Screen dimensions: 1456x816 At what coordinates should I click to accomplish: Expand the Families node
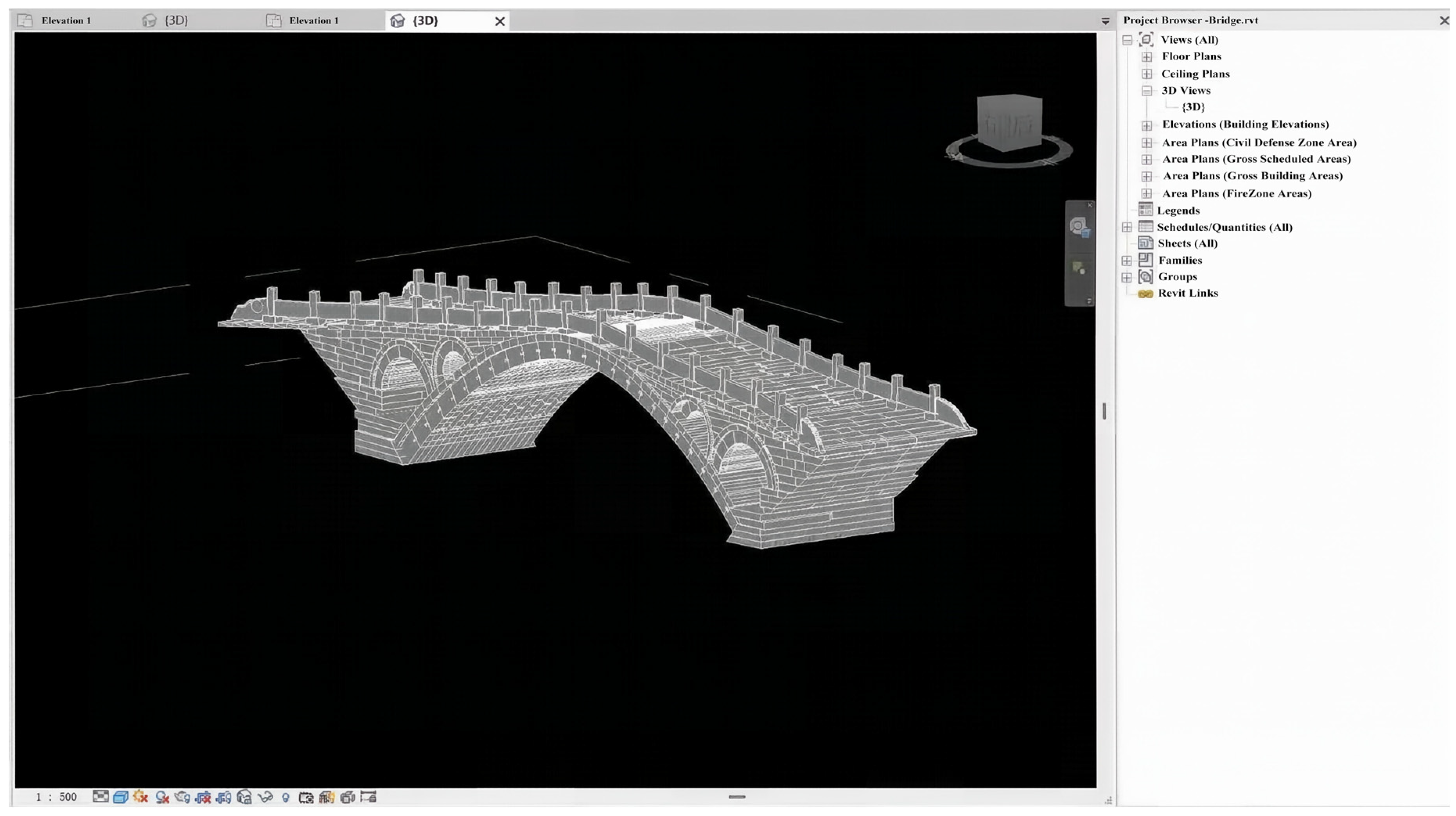(1127, 260)
